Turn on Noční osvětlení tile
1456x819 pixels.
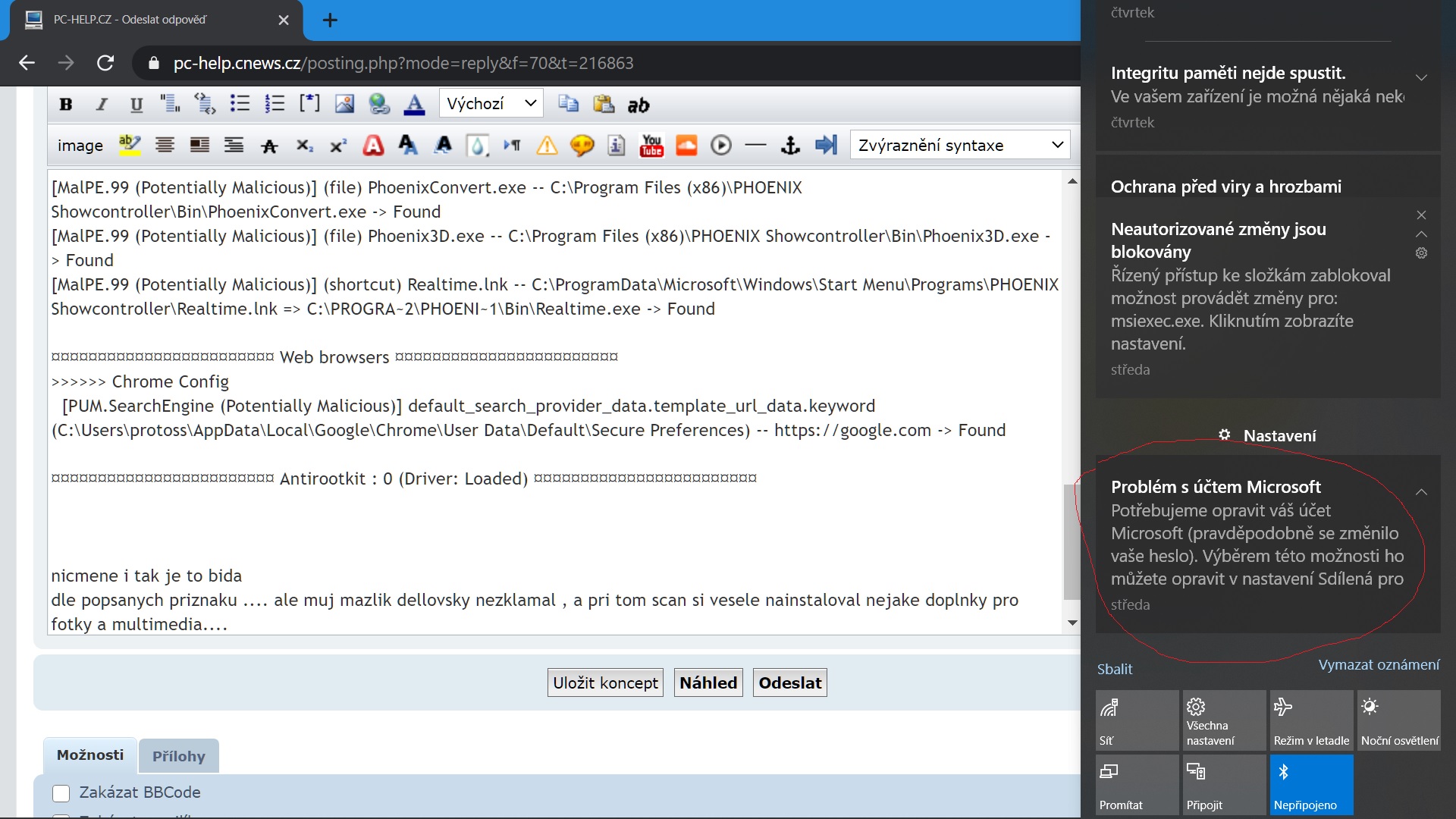tap(1398, 720)
